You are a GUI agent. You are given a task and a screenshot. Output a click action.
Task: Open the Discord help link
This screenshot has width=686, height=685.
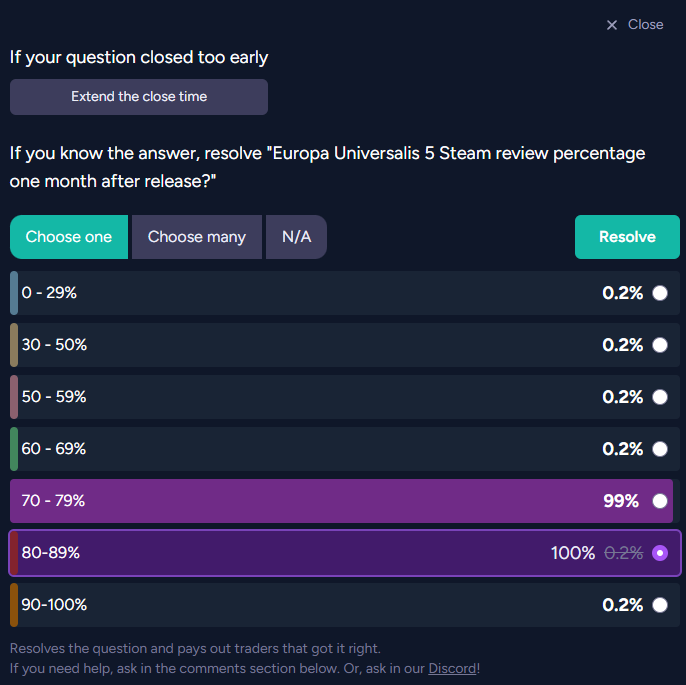(x=453, y=668)
